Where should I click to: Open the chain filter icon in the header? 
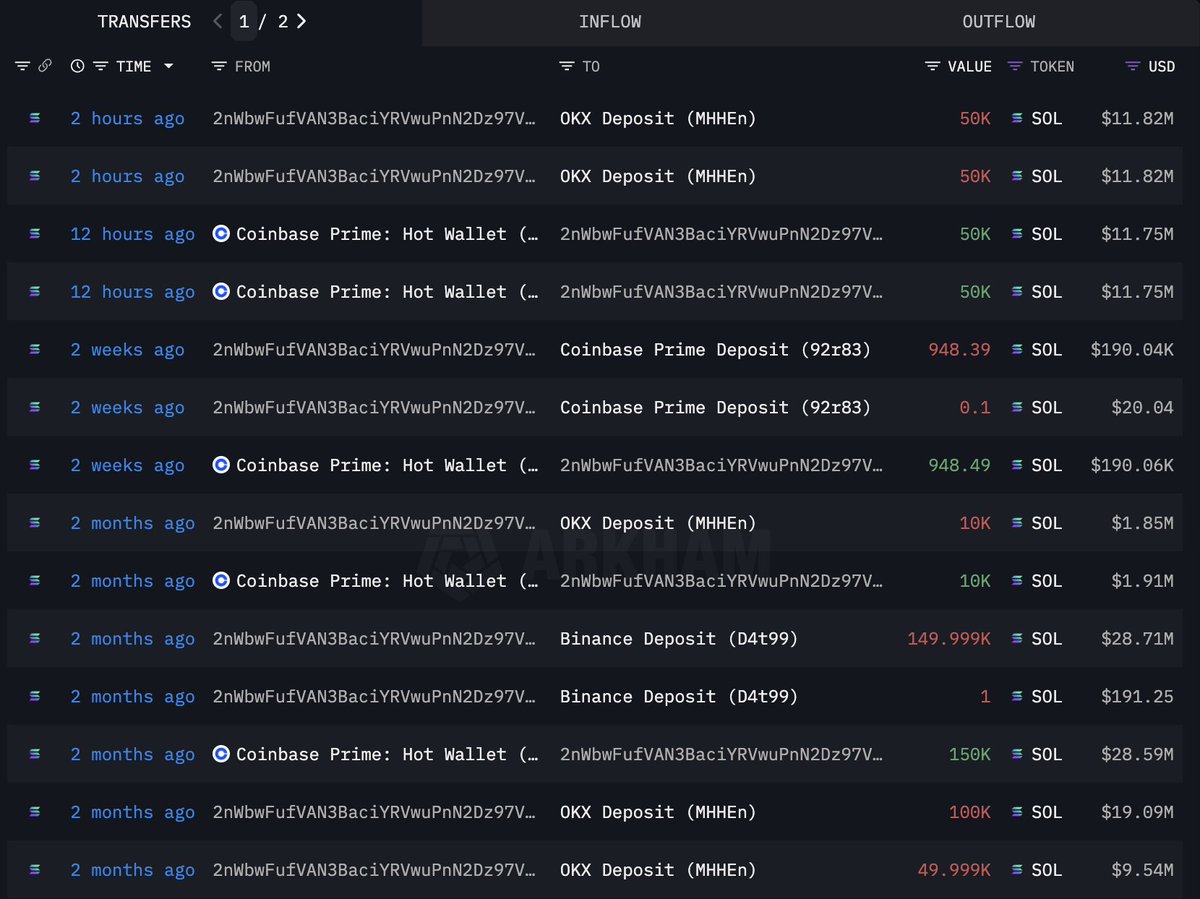pos(22,66)
